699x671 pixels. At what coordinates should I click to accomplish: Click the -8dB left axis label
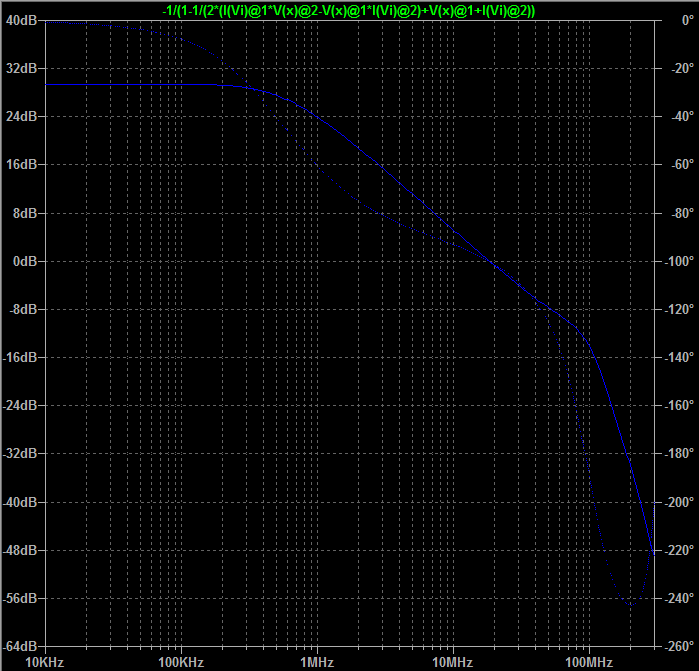point(23,309)
